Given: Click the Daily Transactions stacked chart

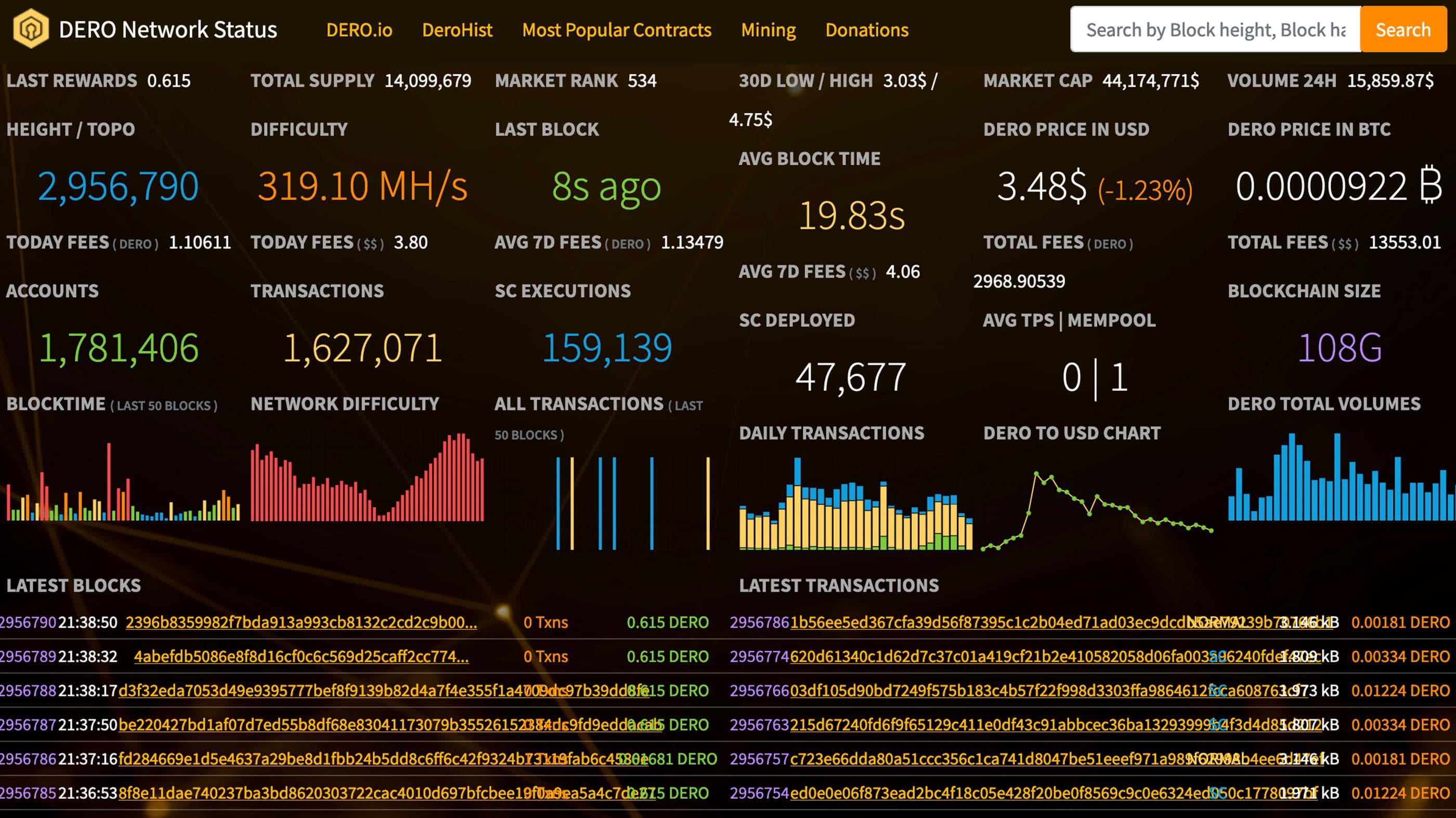Looking at the screenshot, I should click(856, 503).
